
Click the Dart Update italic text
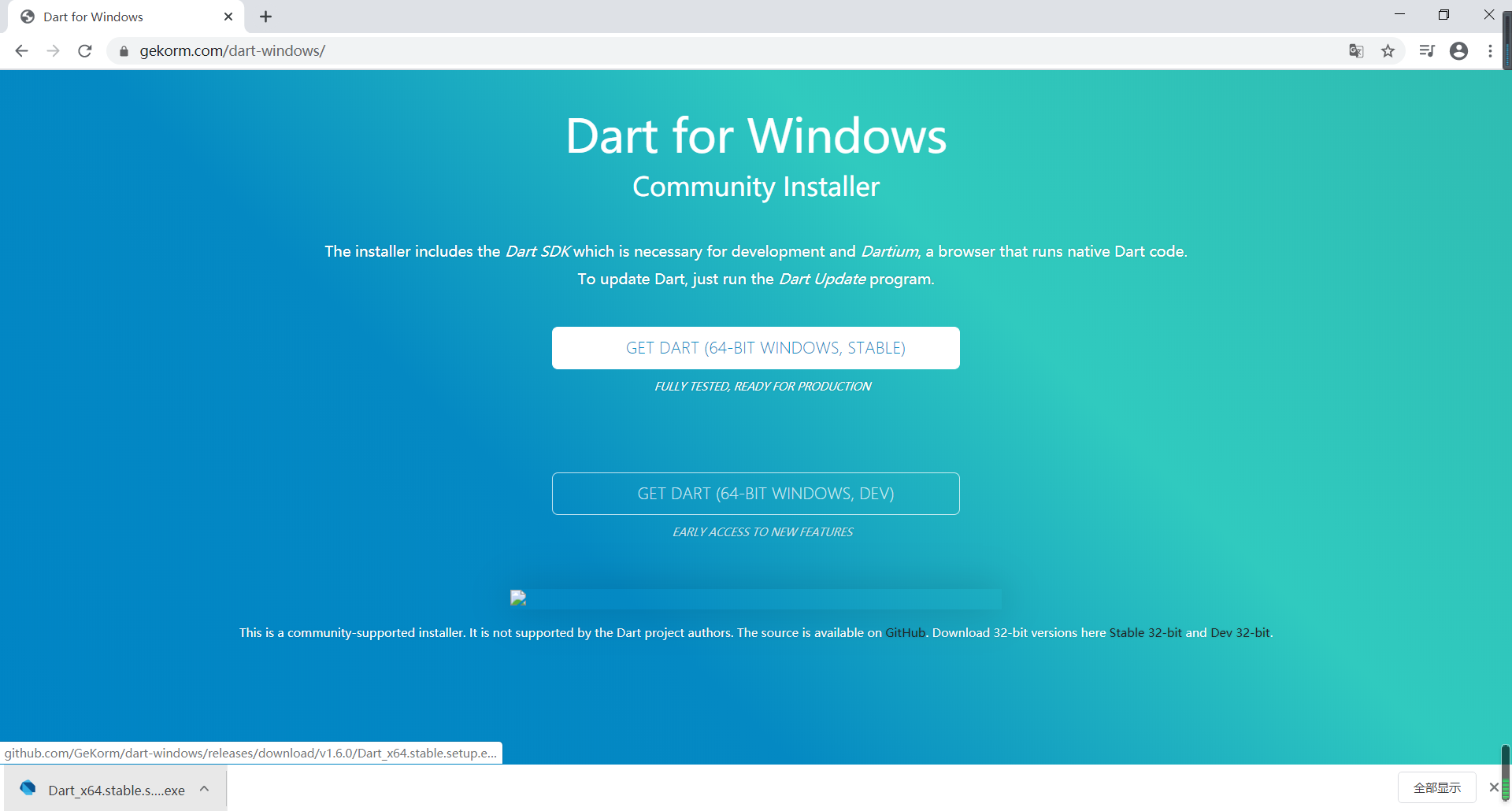[x=822, y=280]
